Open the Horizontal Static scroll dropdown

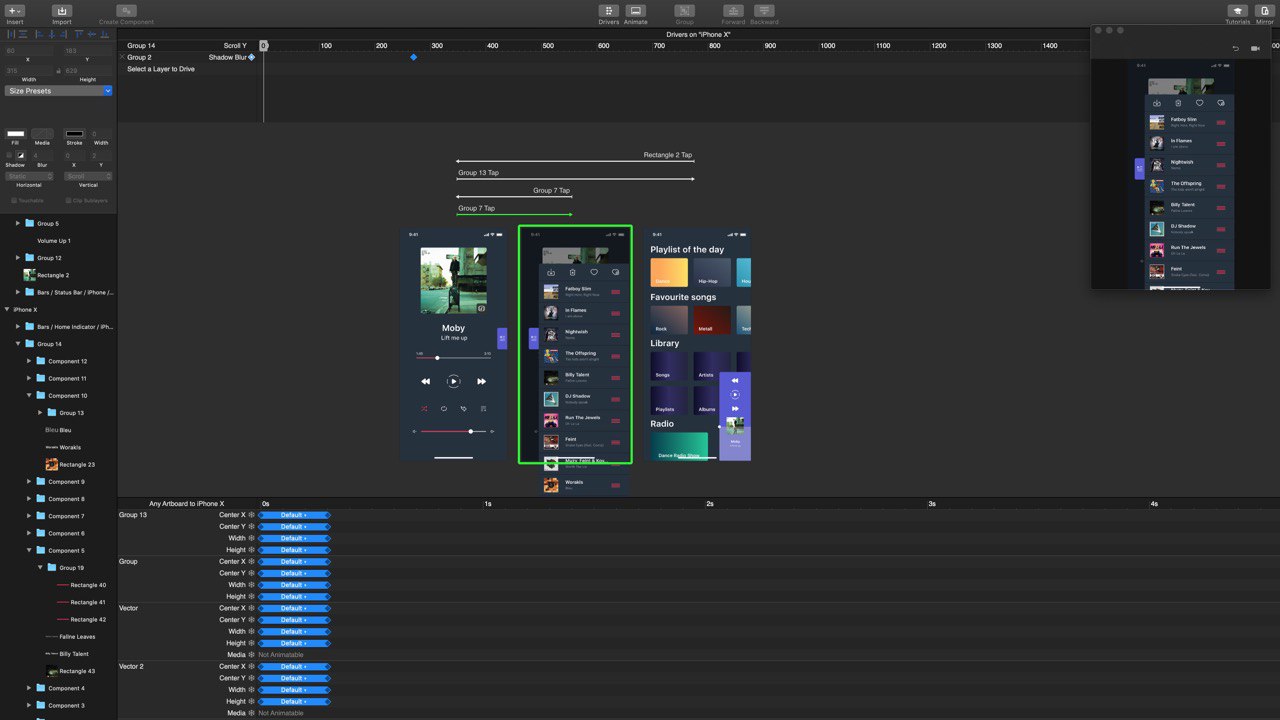click(x=29, y=176)
